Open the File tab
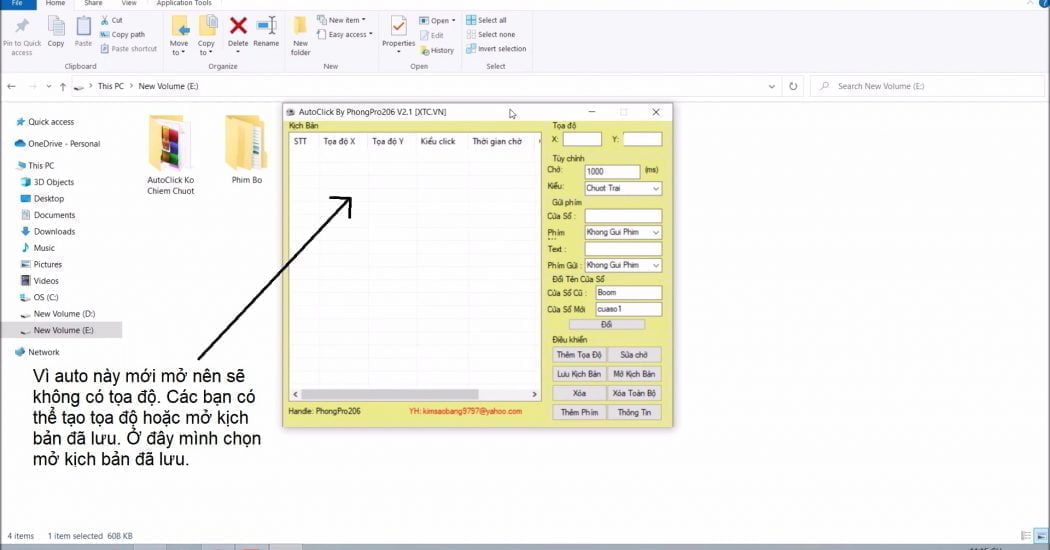 pos(17,3)
